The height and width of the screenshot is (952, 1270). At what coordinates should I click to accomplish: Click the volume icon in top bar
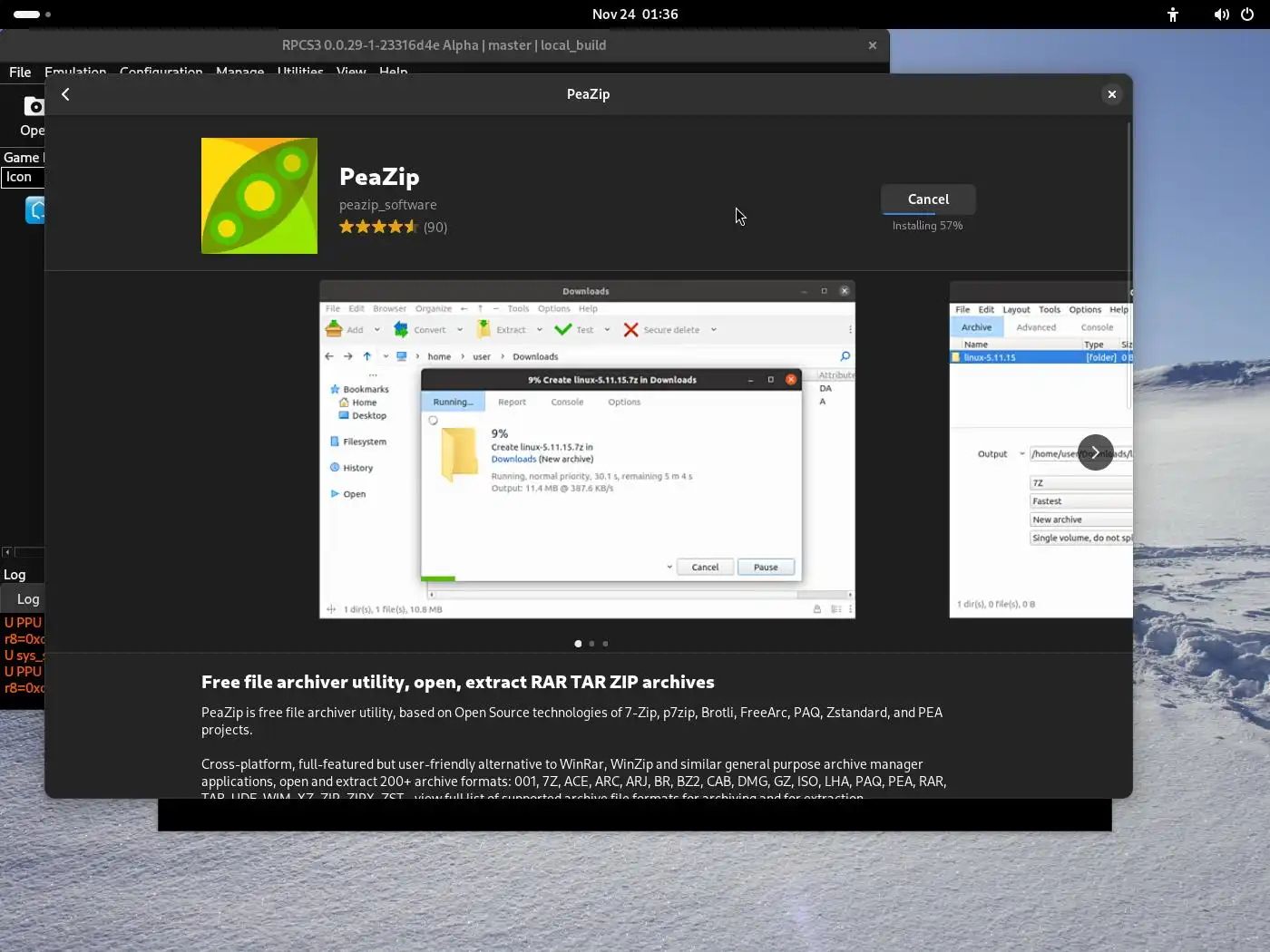pyautogui.click(x=1222, y=15)
